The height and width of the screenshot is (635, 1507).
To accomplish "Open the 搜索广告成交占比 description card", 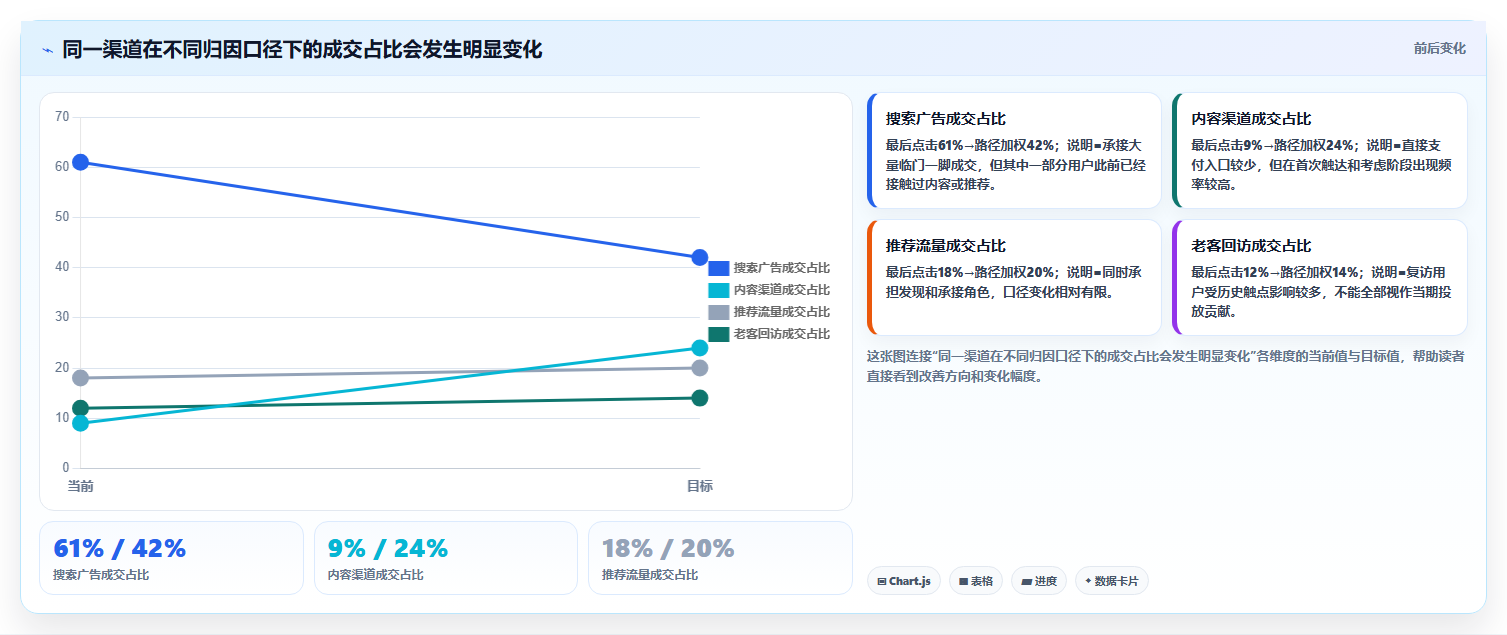I will click(x=1014, y=151).
